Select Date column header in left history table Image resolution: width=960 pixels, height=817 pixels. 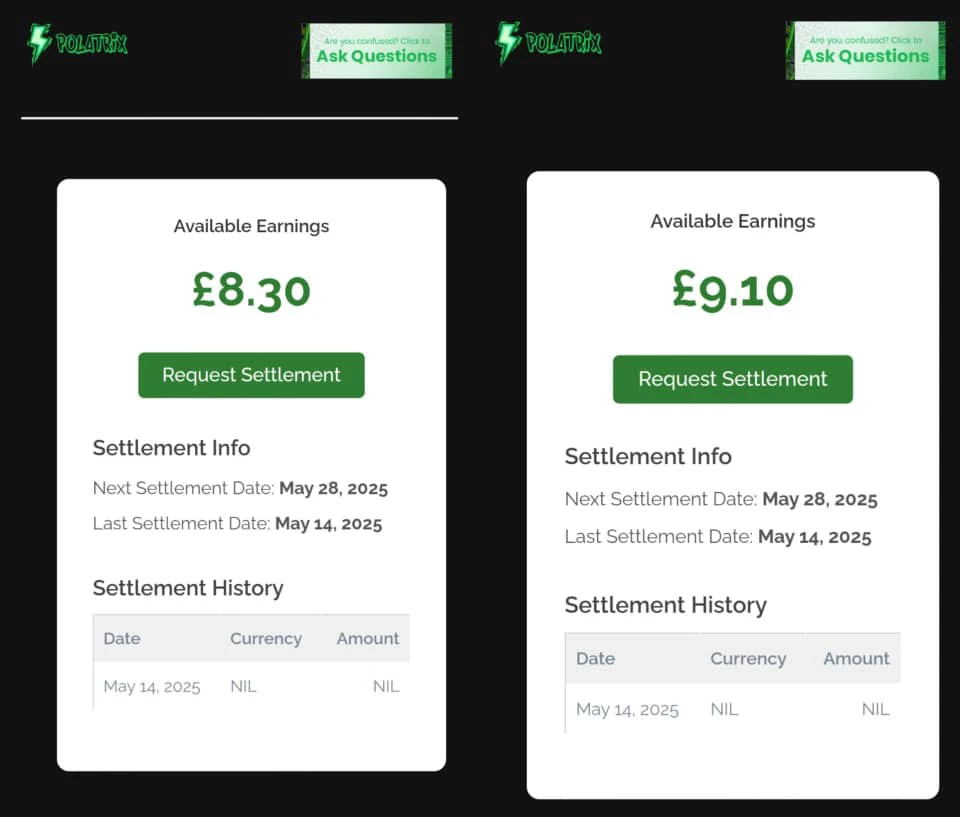point(122,638)
